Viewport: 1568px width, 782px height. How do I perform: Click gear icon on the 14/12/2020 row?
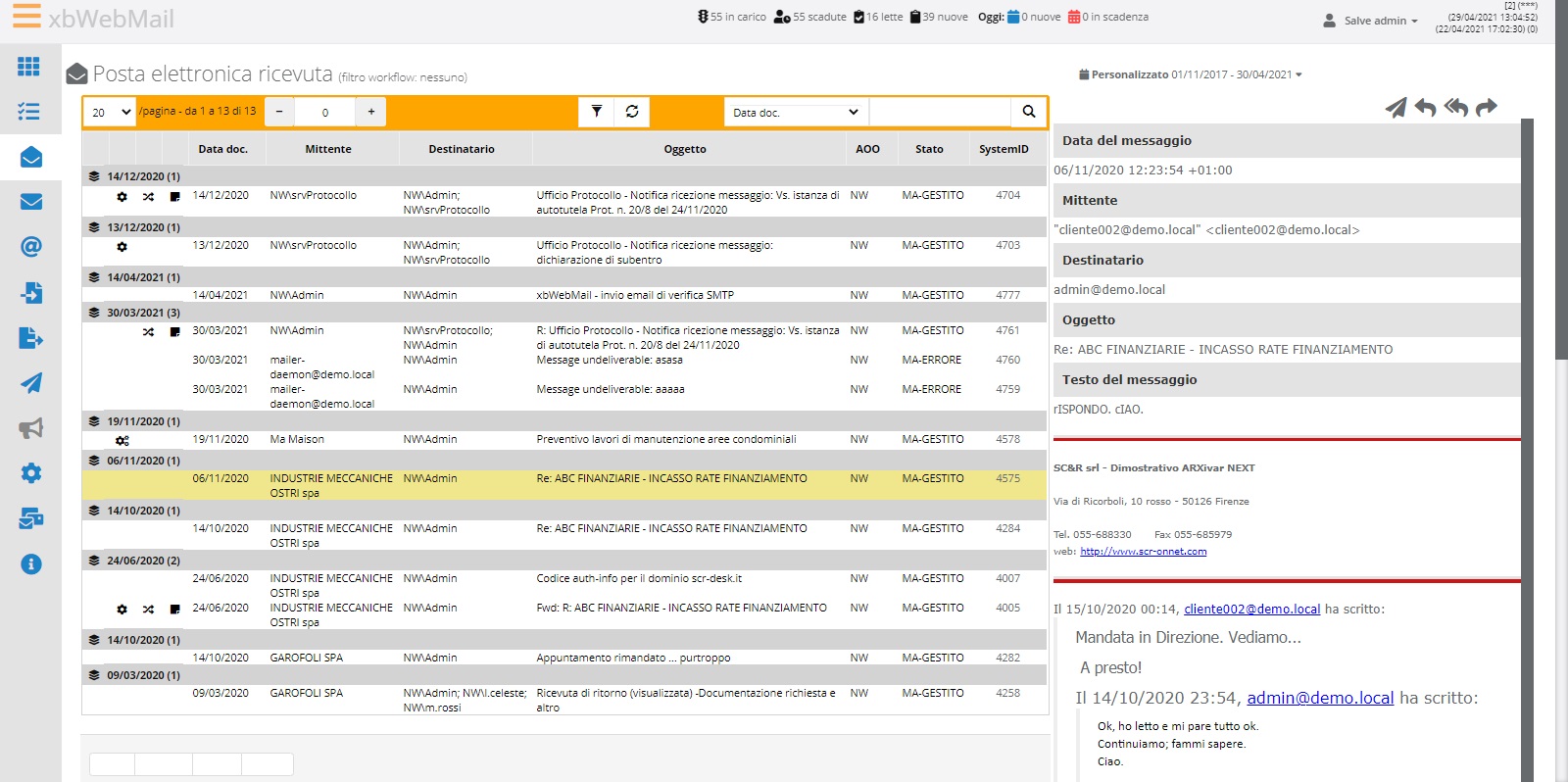122,197
